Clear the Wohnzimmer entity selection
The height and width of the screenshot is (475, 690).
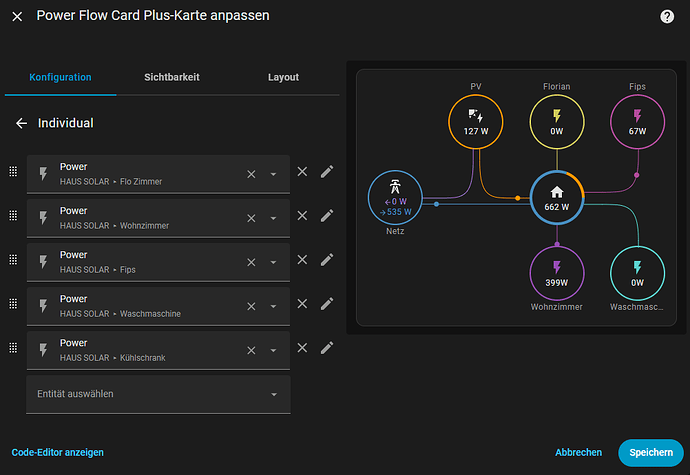click(252, 218)
